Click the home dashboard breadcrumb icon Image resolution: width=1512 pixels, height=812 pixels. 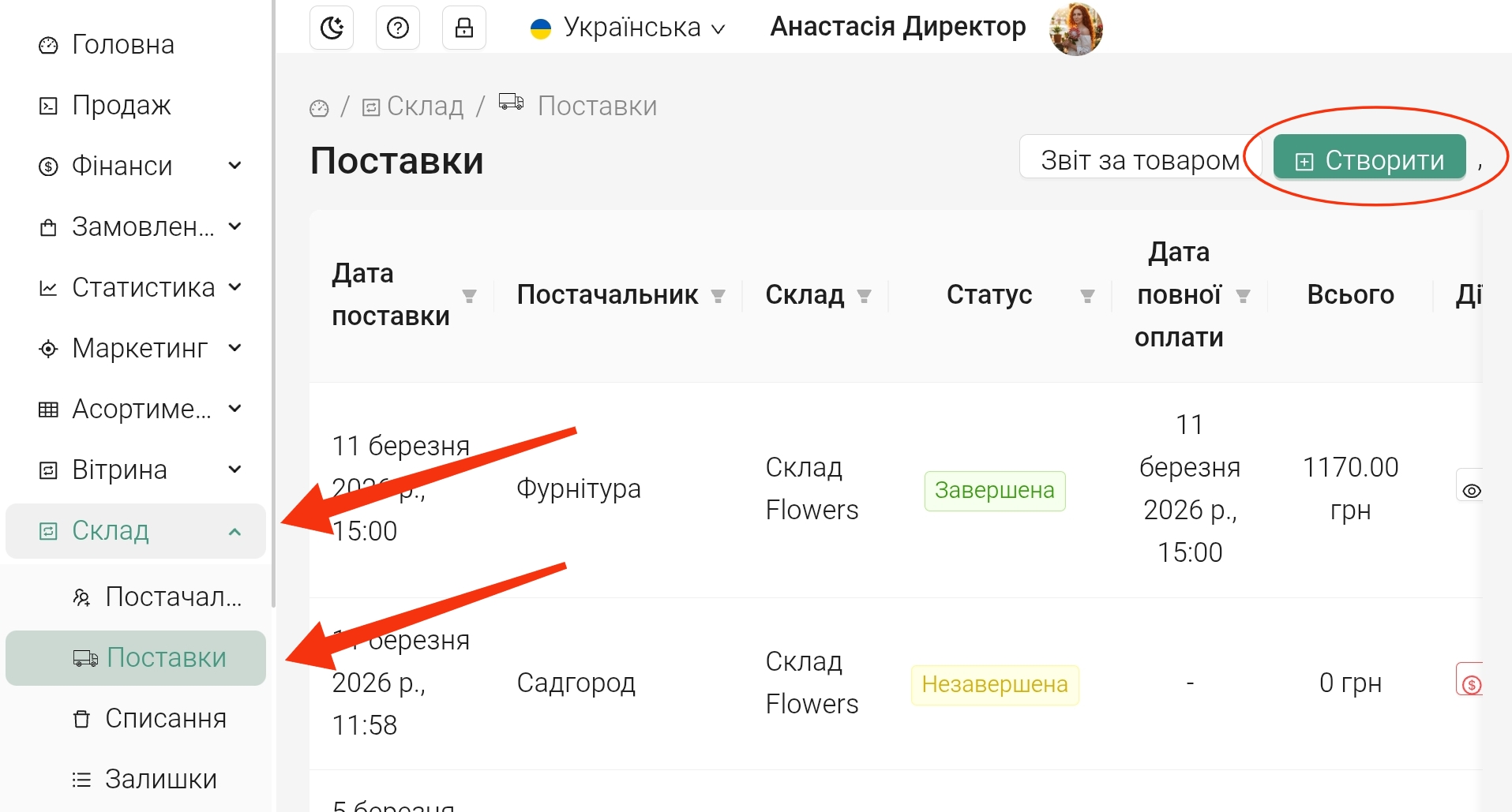click(319, 107)
